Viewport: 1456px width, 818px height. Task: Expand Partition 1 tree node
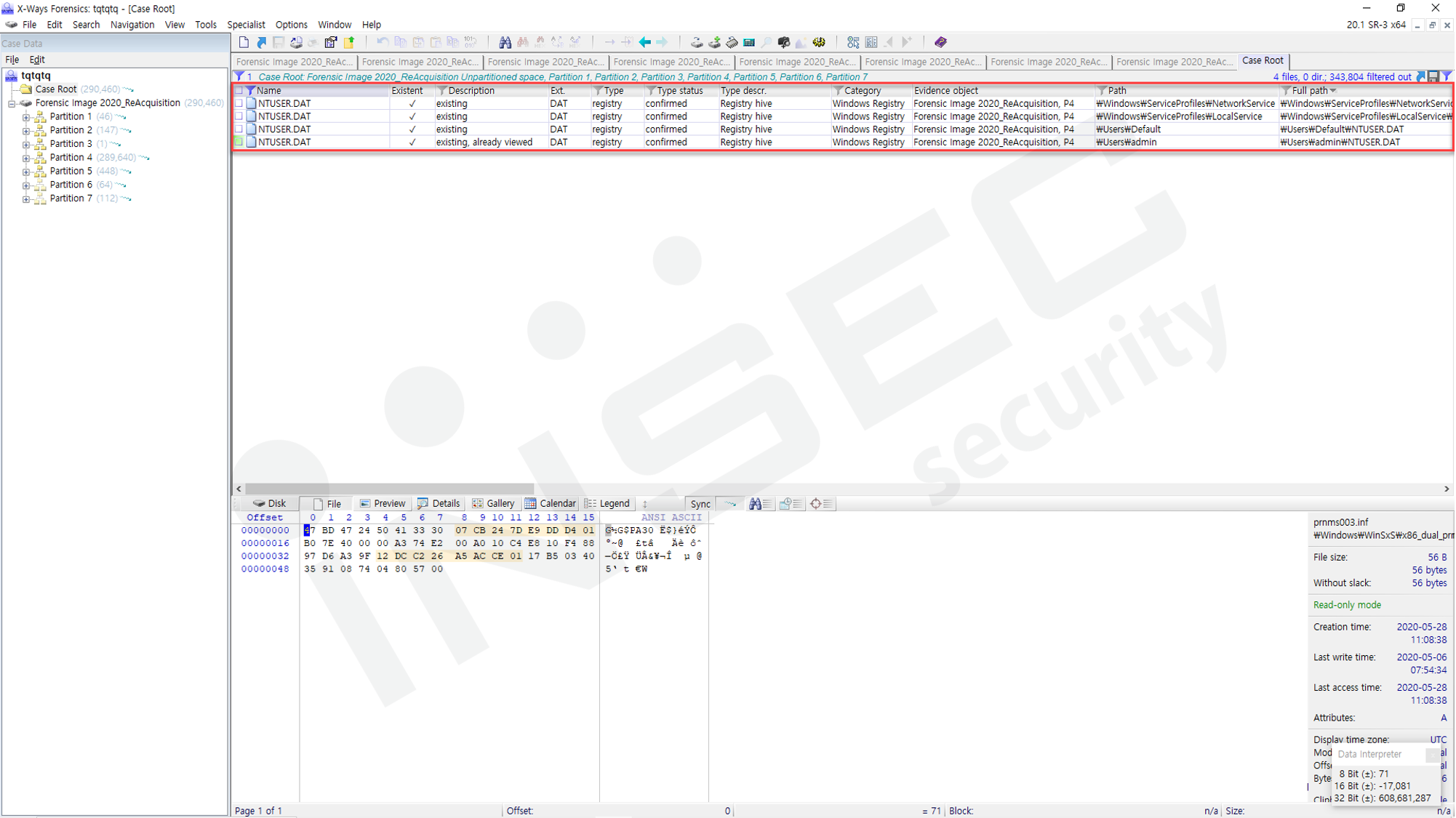click(x=26, y=117)
